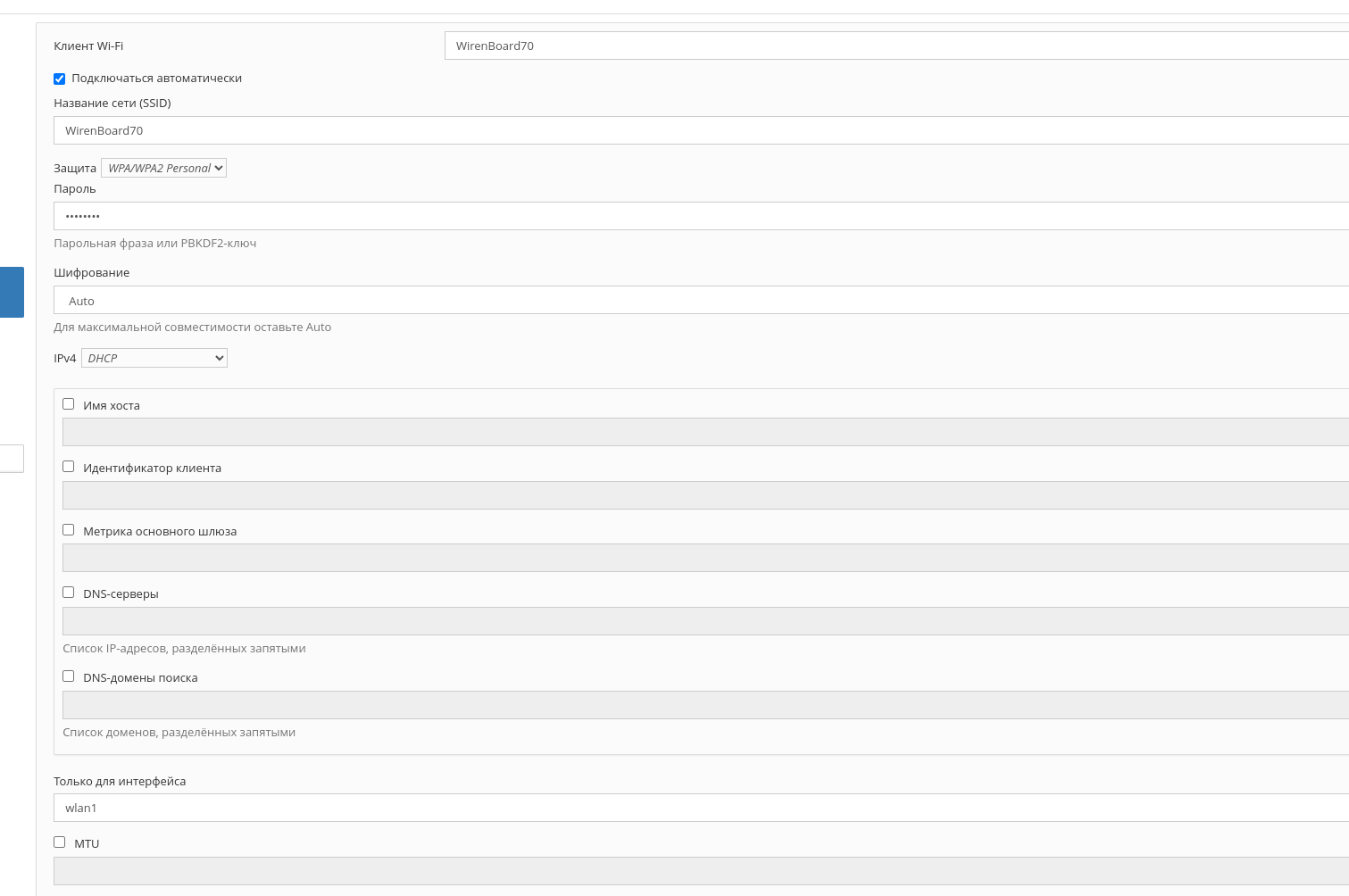This screenshot has height=896, width=1349.
Task: Open the "Защита" WPA/WPA2 Personal dropdown
Action: click(x=163, y=168)
